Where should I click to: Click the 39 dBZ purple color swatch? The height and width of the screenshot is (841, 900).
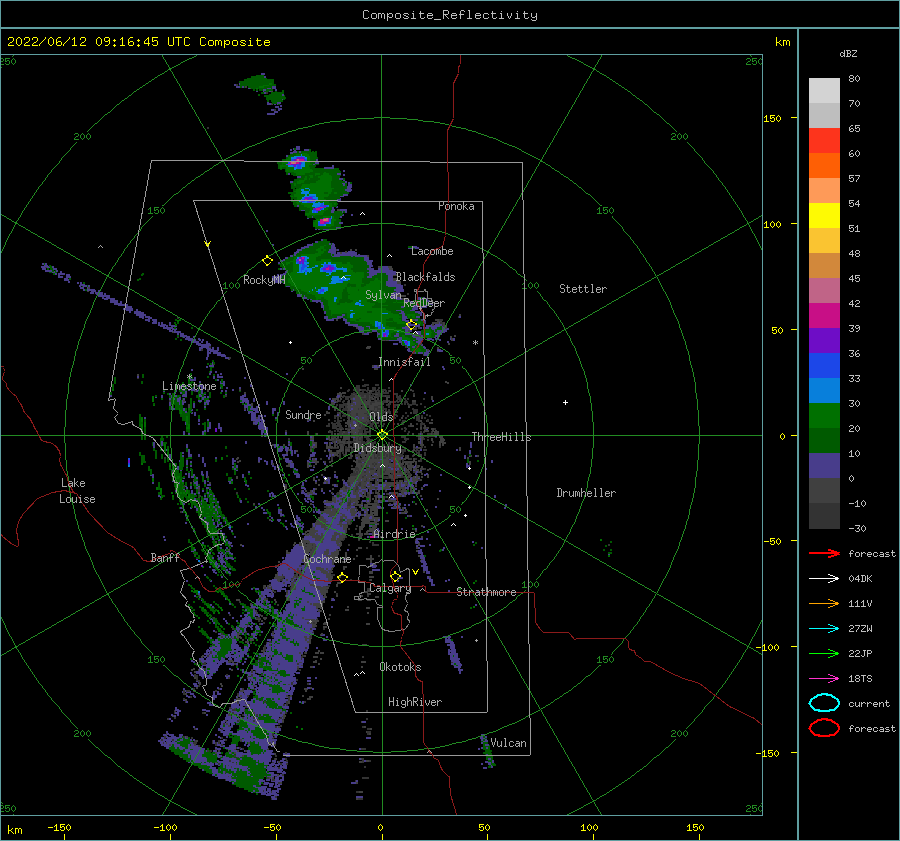click(x=824, y=341)
